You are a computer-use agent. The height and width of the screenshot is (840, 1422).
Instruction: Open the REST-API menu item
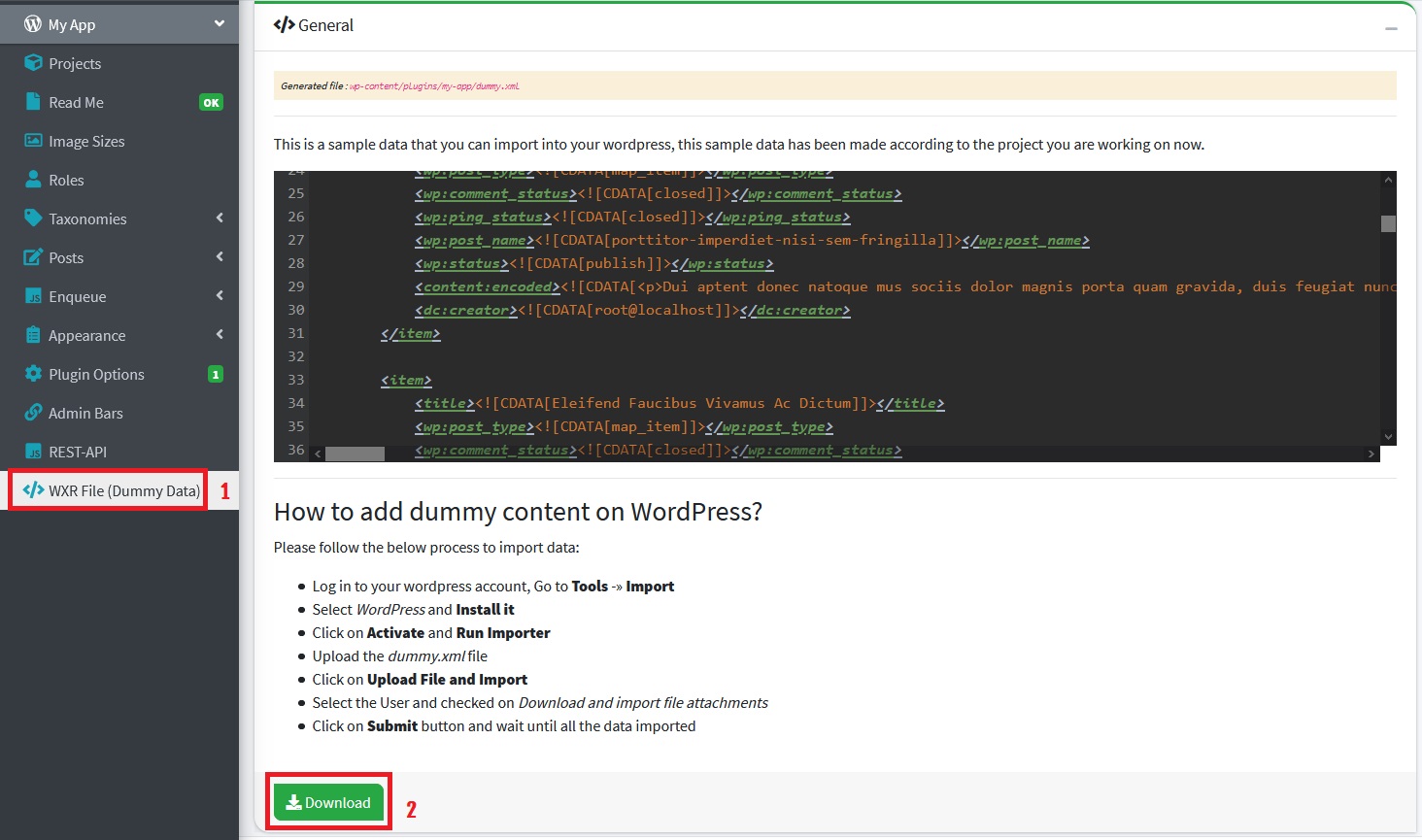pyautogui.click(x=78, y=452)
